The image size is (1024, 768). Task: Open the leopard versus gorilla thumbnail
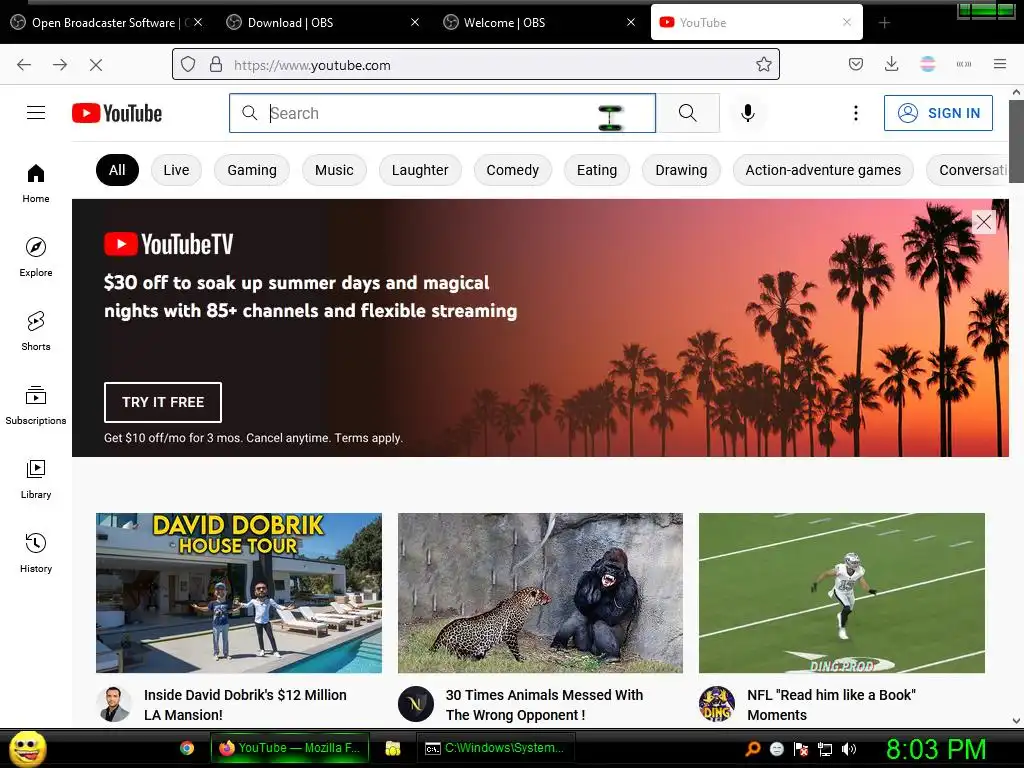540,593
